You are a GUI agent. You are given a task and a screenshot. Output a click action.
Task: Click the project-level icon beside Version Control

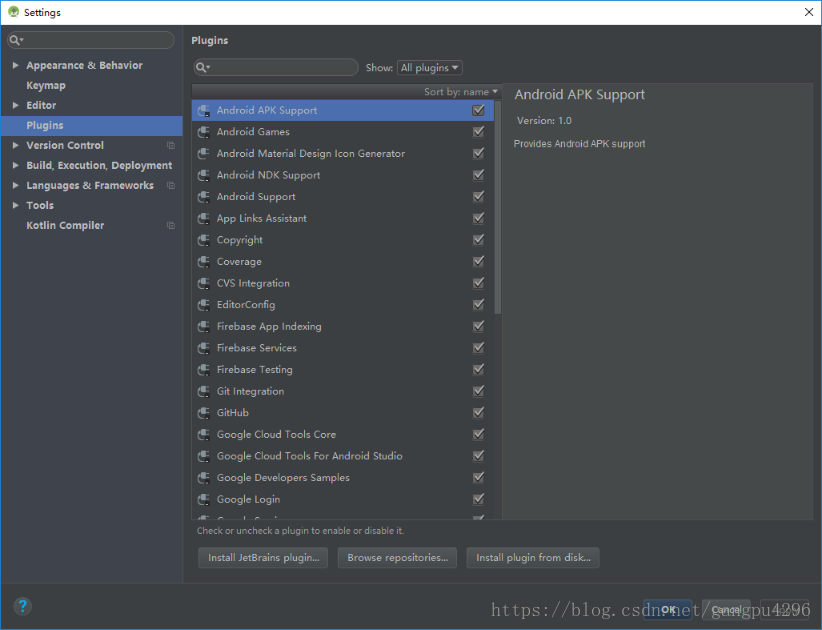[x=171, y=145]
